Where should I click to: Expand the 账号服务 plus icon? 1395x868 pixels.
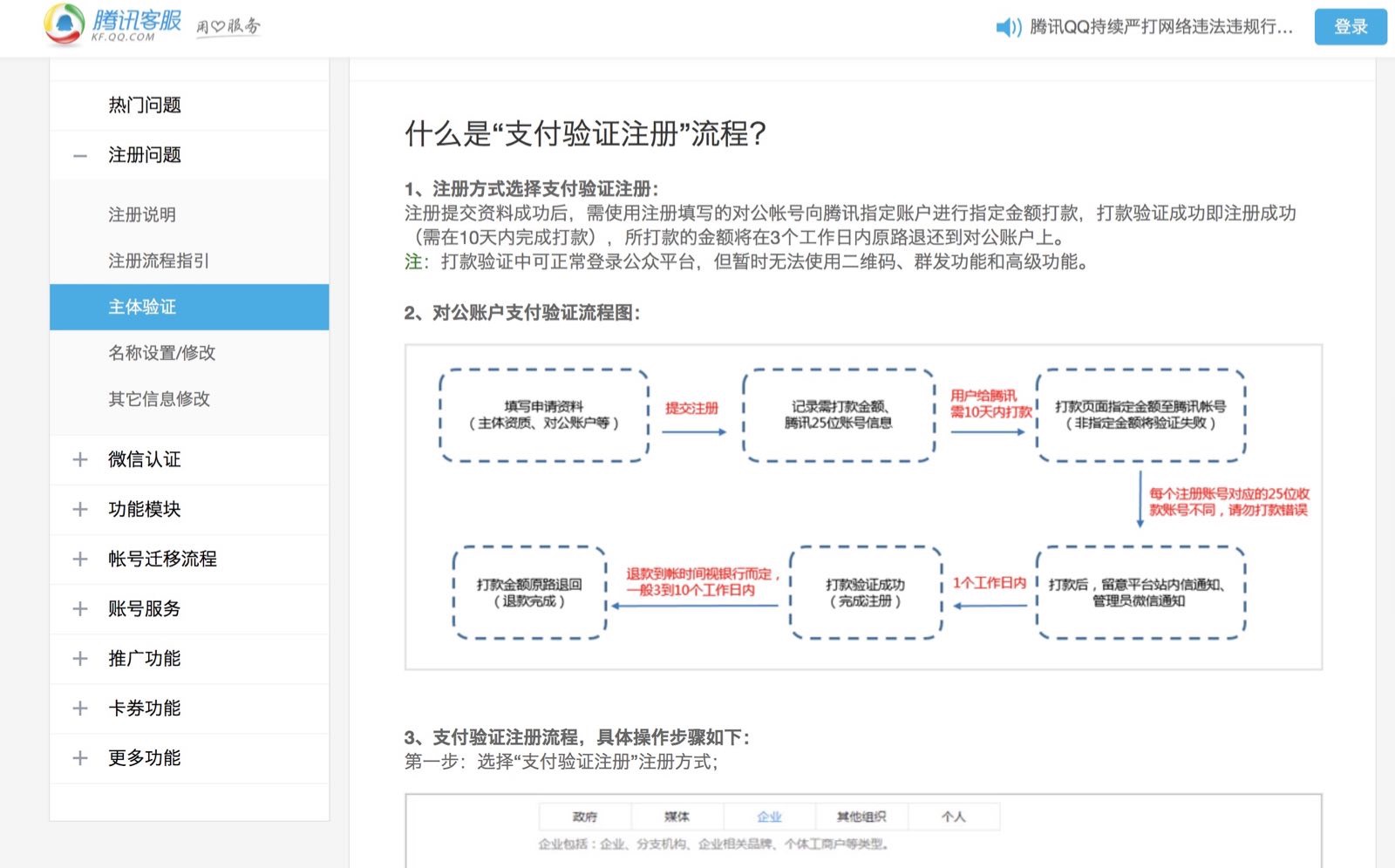tap(80, 608)
